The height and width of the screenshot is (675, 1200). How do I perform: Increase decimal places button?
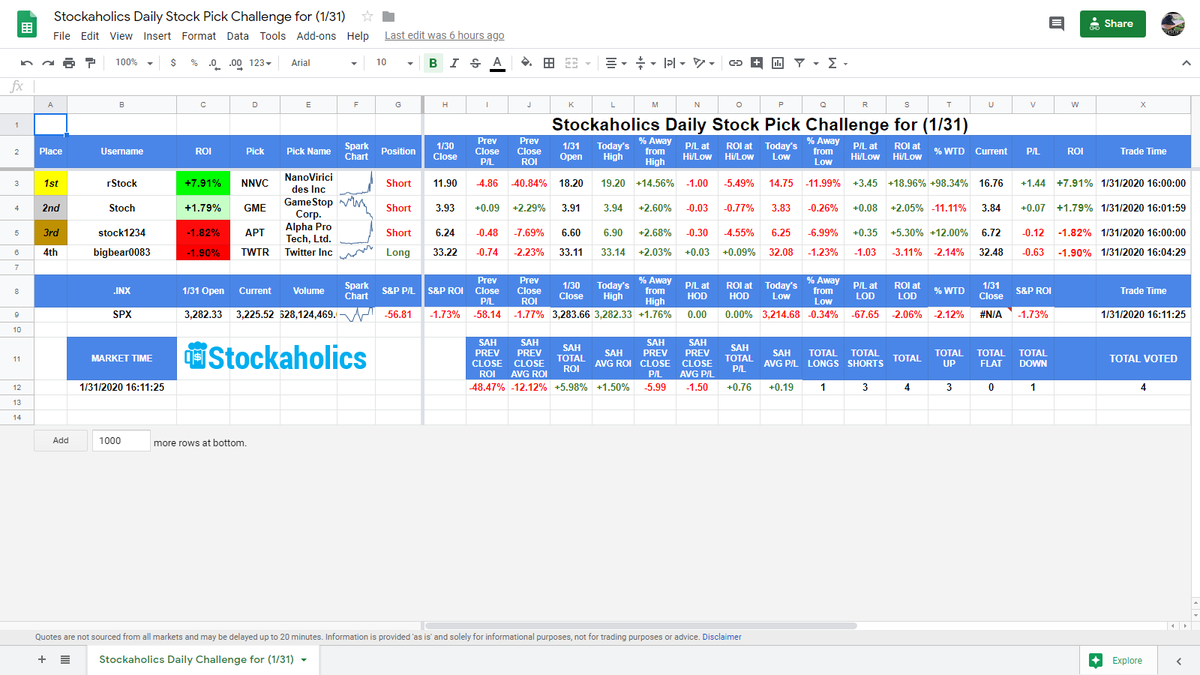pos(236,63)
